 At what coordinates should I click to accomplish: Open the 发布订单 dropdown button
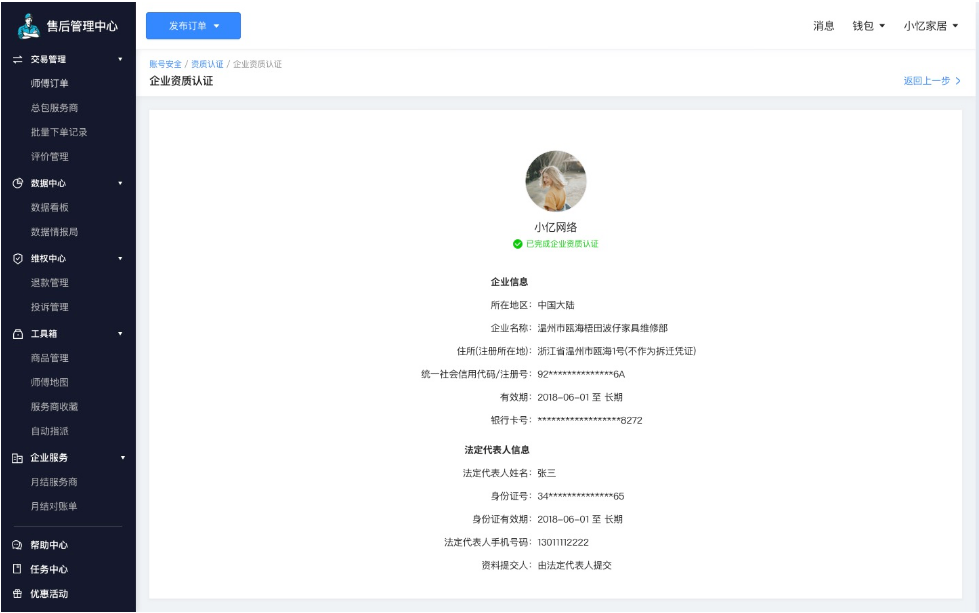pyautogui.click(x=194, y=26)
